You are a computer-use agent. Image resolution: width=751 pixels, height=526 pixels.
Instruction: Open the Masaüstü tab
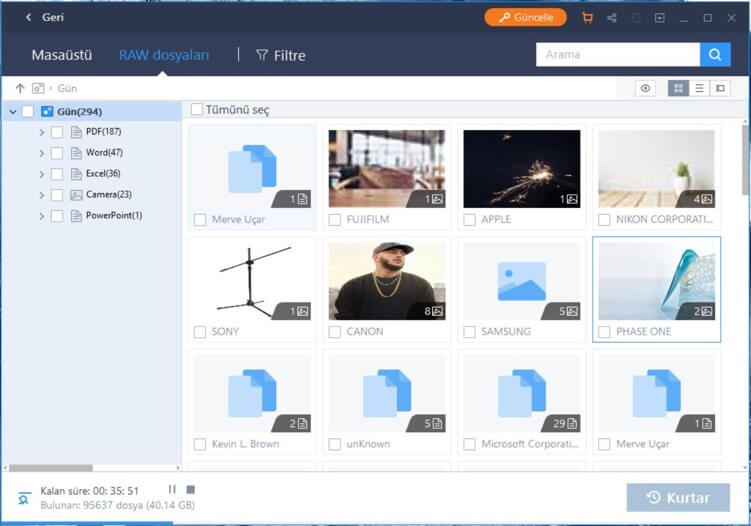[x=64, y=55]
